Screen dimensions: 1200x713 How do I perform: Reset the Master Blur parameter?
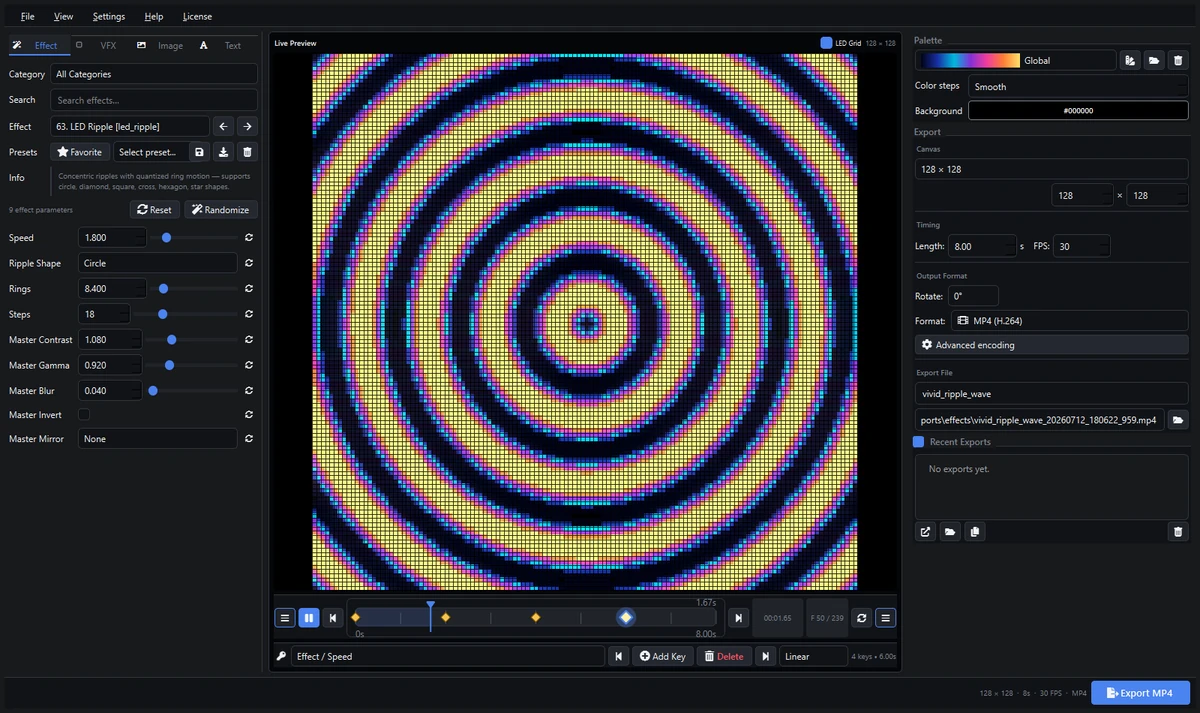click(x=248, y=391)
